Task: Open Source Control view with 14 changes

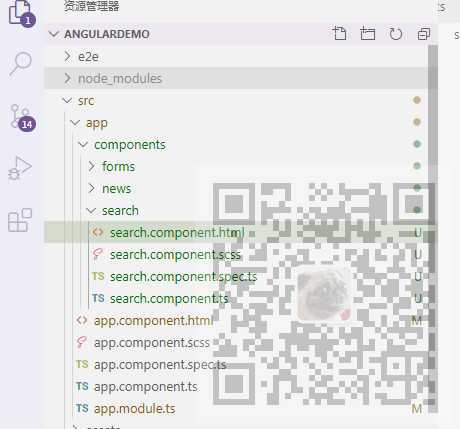Action: (22, 117)
